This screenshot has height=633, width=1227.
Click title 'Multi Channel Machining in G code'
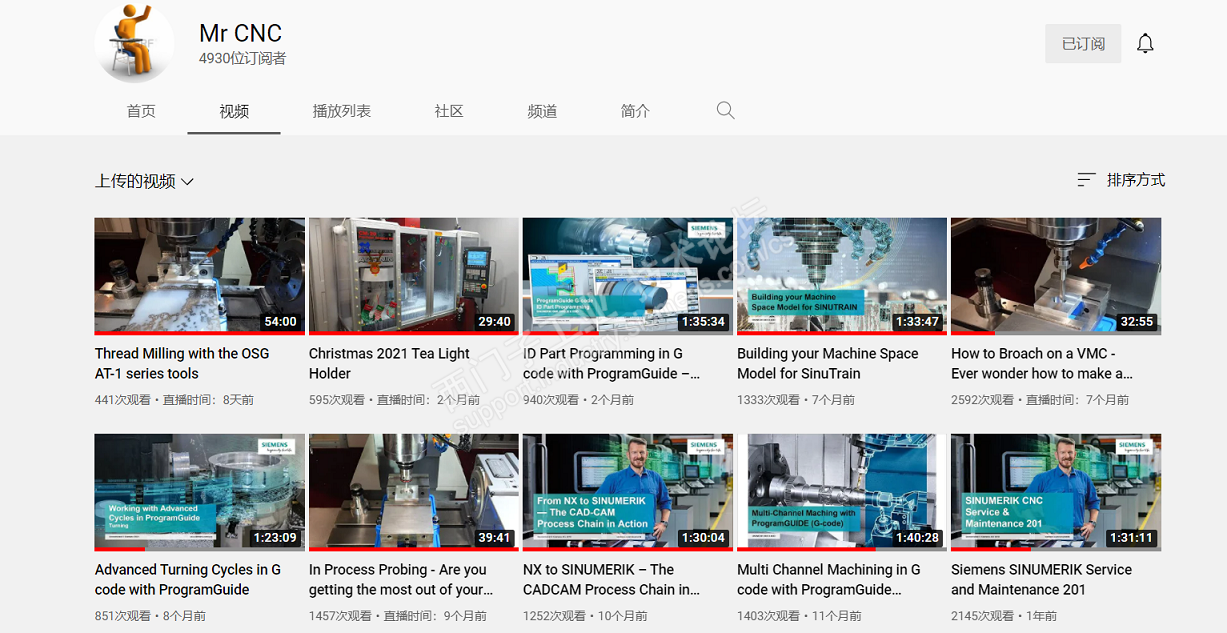coord(829,580)
